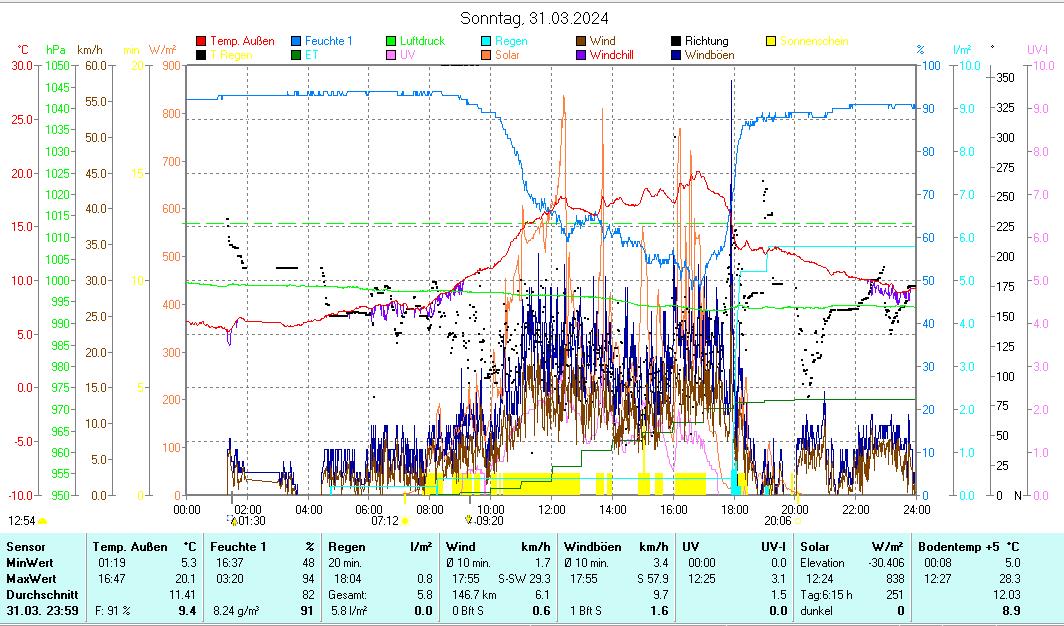Click the UV maximum value 3.1
The height and width of the screenshot is (626, 1064).
tap(779, 579)
